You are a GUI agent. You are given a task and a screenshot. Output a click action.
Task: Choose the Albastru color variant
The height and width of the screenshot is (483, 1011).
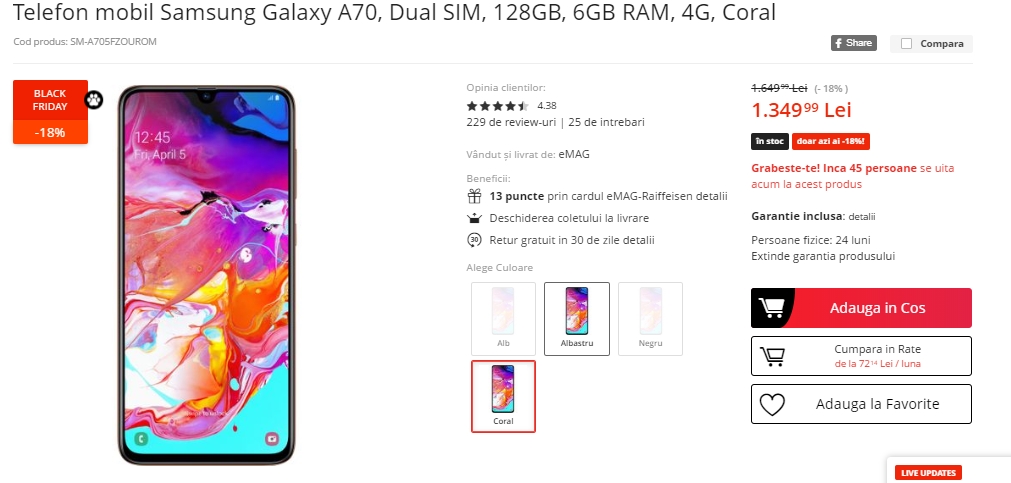pyautogui.click(x=576, y=319)
